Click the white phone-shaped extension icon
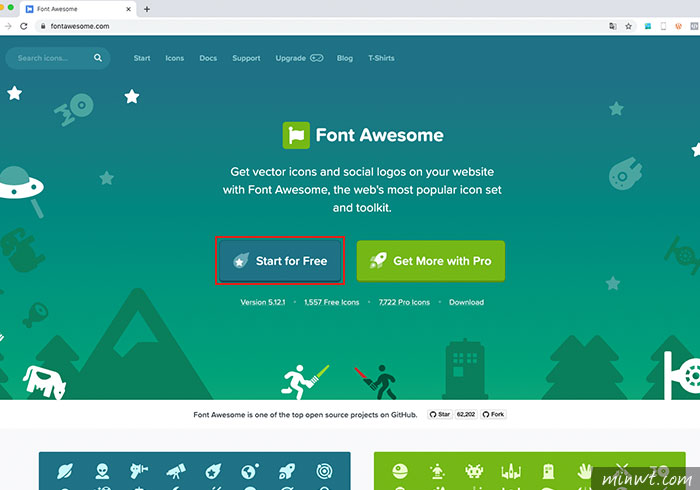The height and width of the screenshot is (490, 700). click(x=663, y=26)
